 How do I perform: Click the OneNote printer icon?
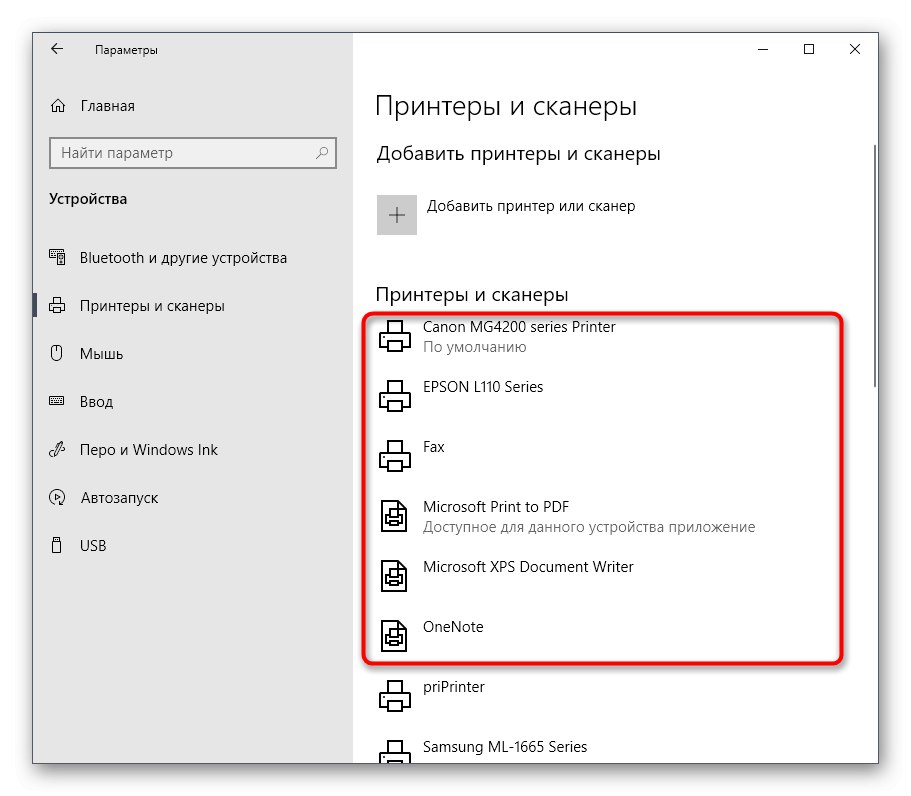394,636
